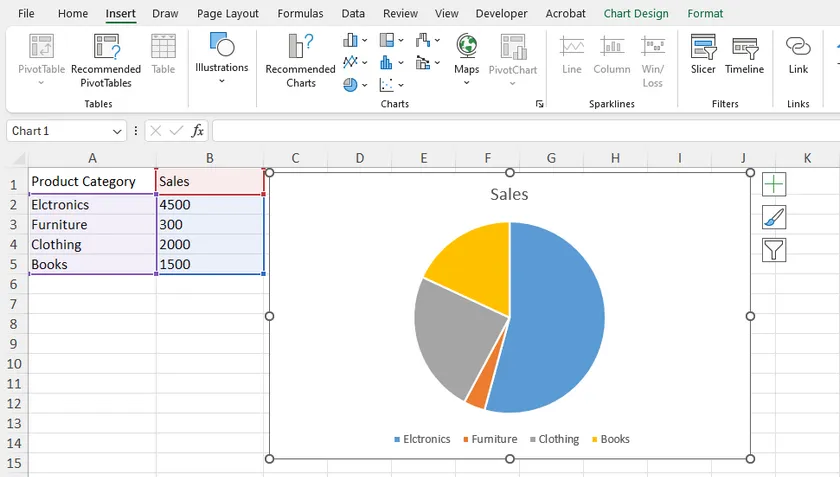Insert a combo chart

423,63
